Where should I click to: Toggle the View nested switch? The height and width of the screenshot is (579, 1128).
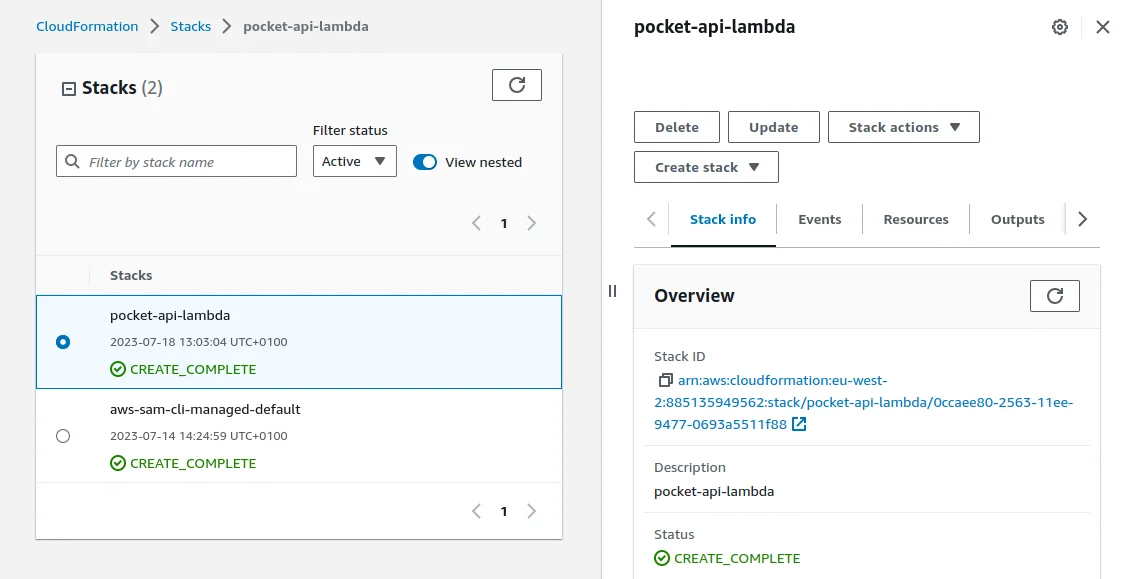(425, 162)
